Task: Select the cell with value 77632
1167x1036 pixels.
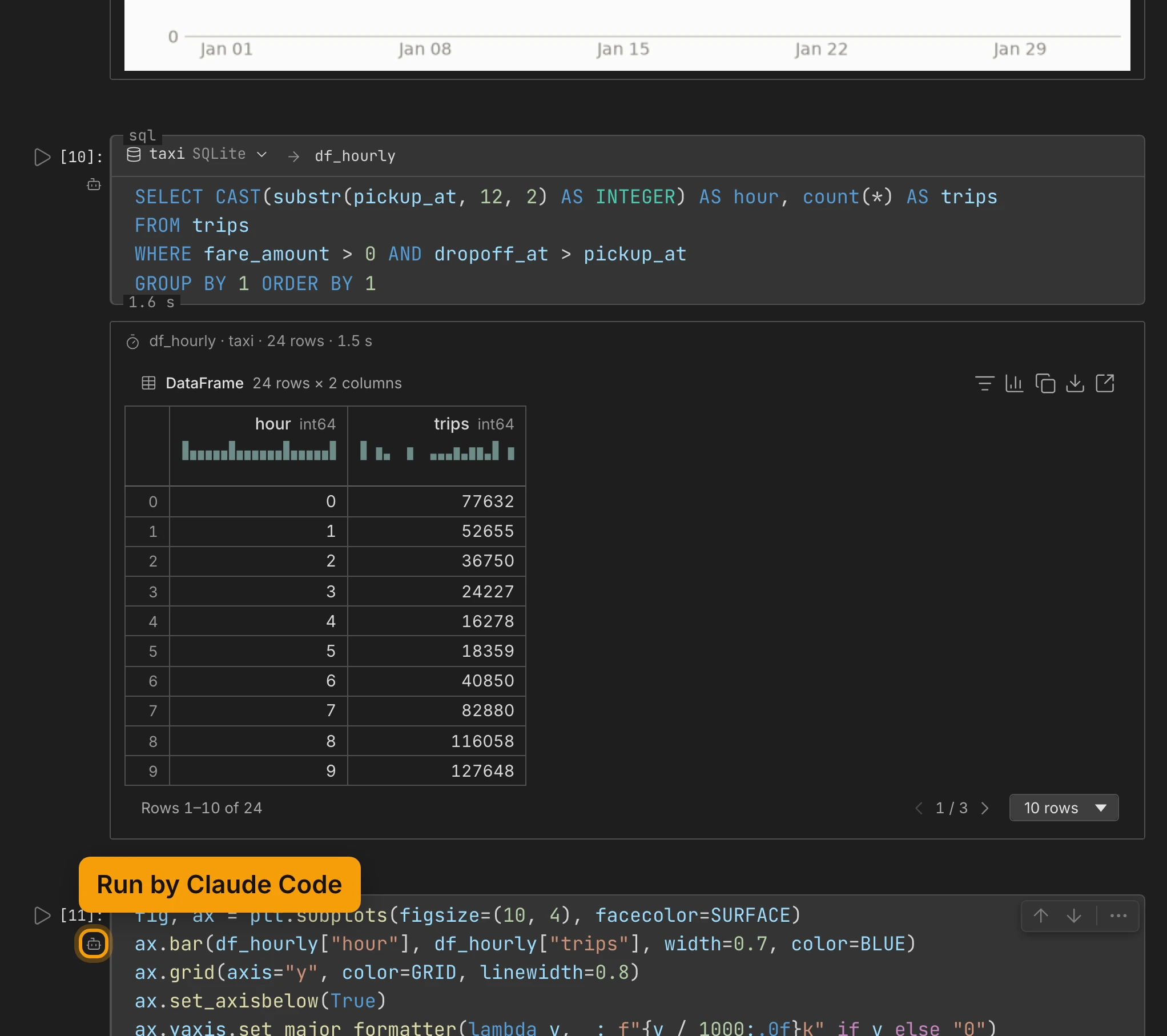Action: [x=437, y=501]
